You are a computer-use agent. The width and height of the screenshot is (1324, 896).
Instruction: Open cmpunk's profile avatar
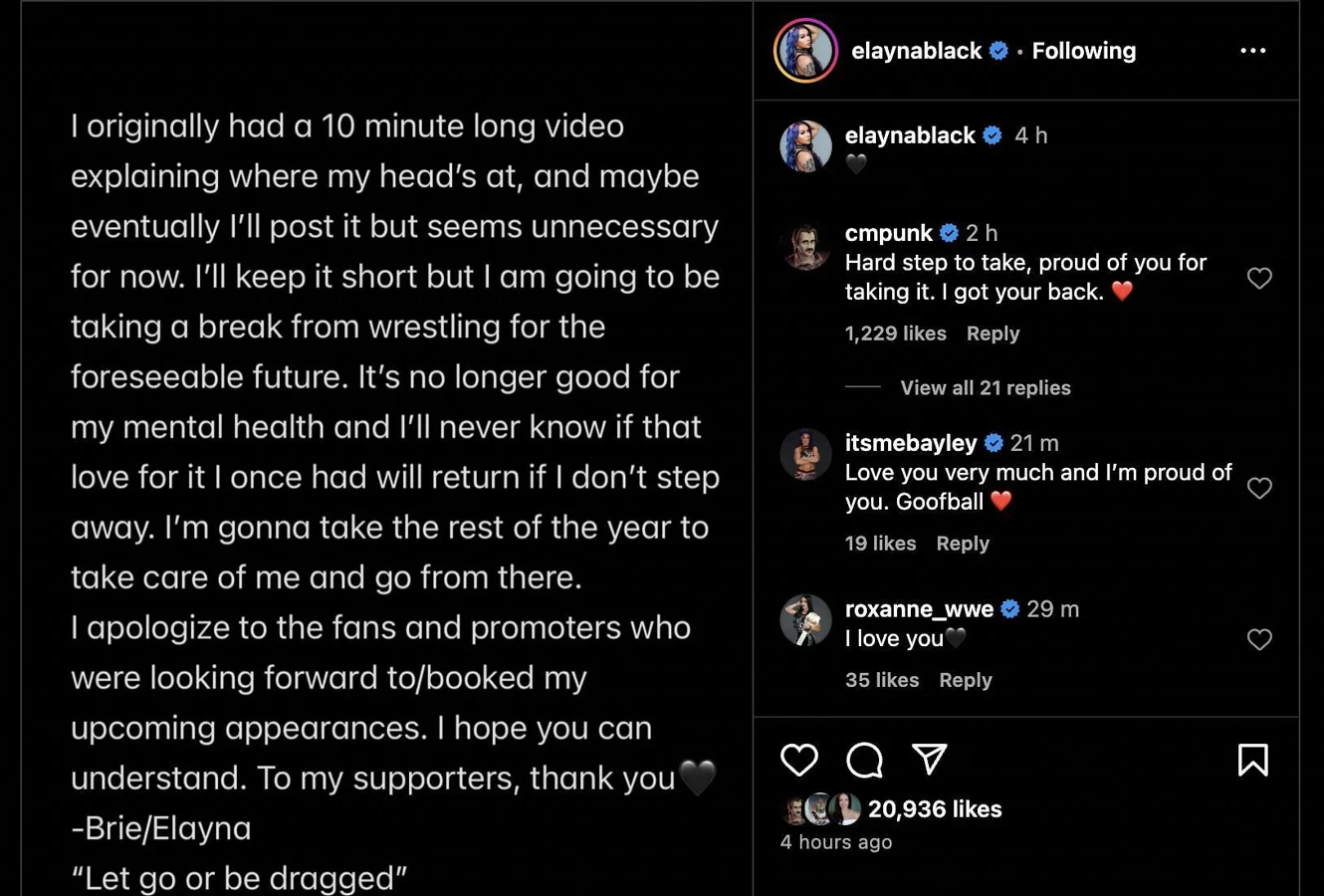(x=805, y=246)
